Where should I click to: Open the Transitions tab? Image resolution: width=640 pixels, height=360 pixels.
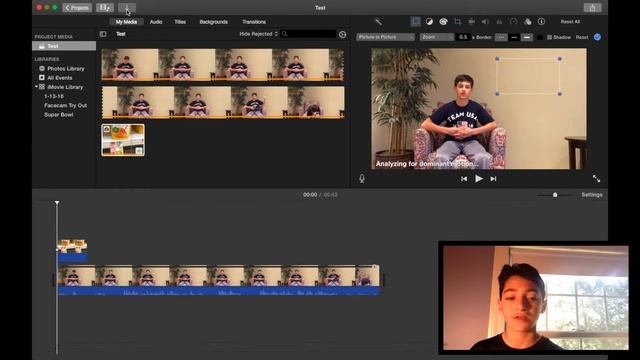[254, 22]
